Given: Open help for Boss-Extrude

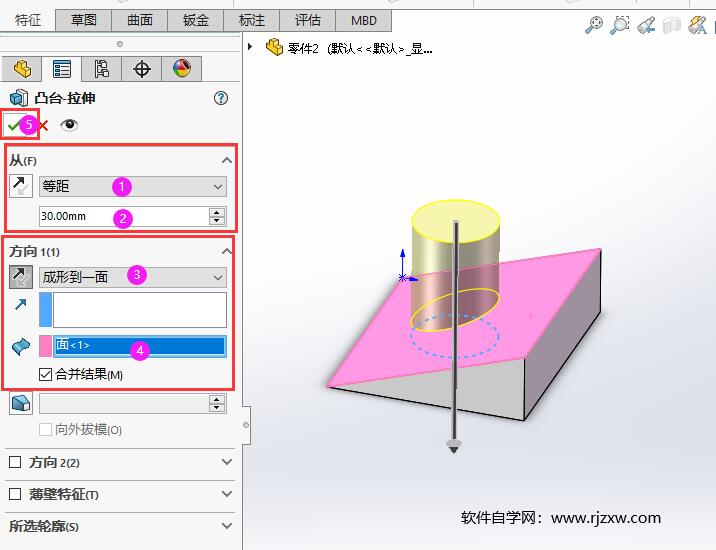Looking at the screenshot, I should click(221, 98).
